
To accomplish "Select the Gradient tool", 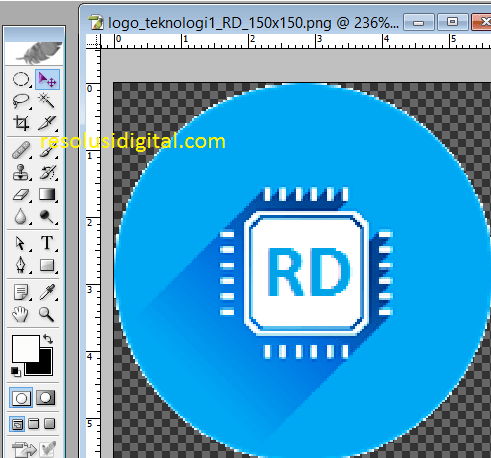I will (x=47, y=194).
